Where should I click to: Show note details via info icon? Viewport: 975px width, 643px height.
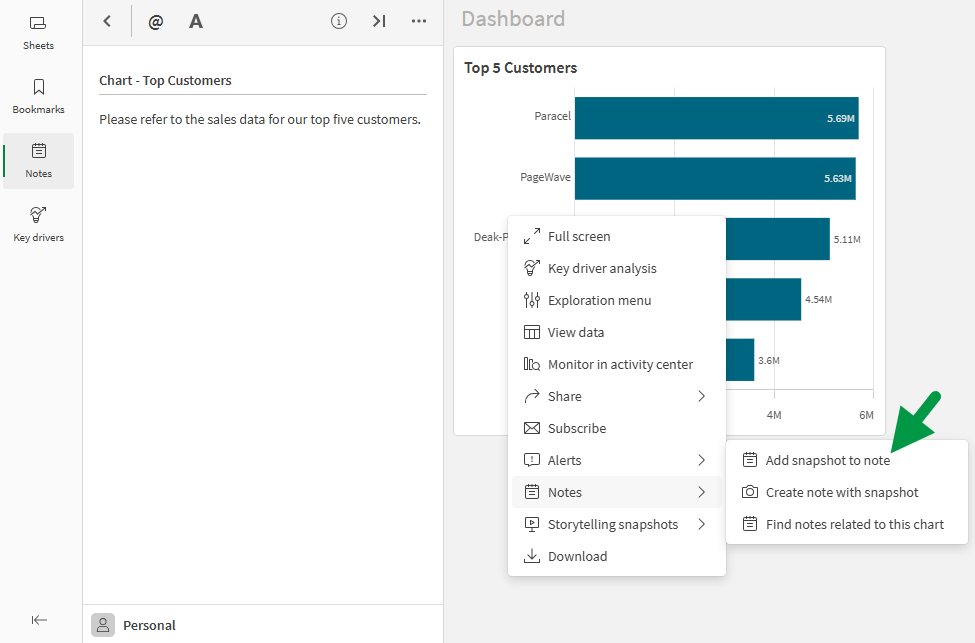point(339,21)
